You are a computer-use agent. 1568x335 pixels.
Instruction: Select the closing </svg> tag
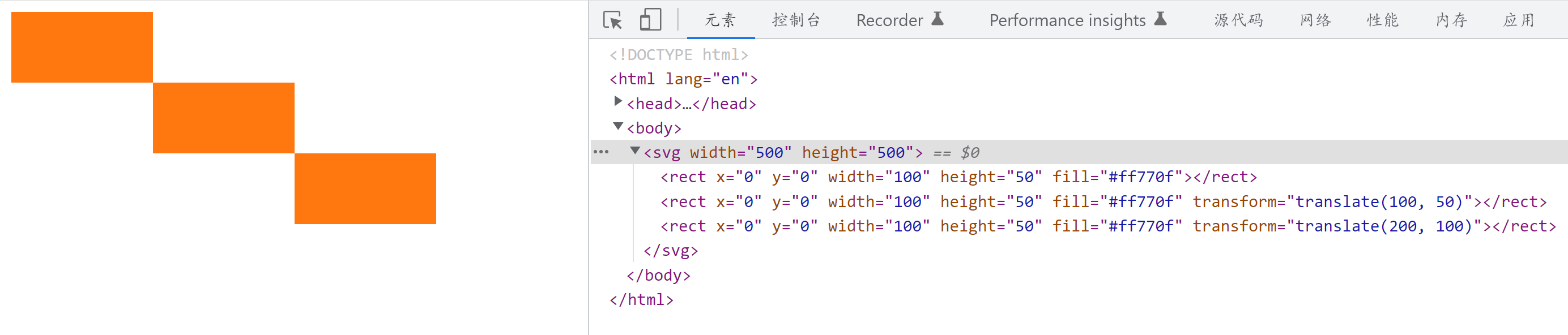[671, 251]
